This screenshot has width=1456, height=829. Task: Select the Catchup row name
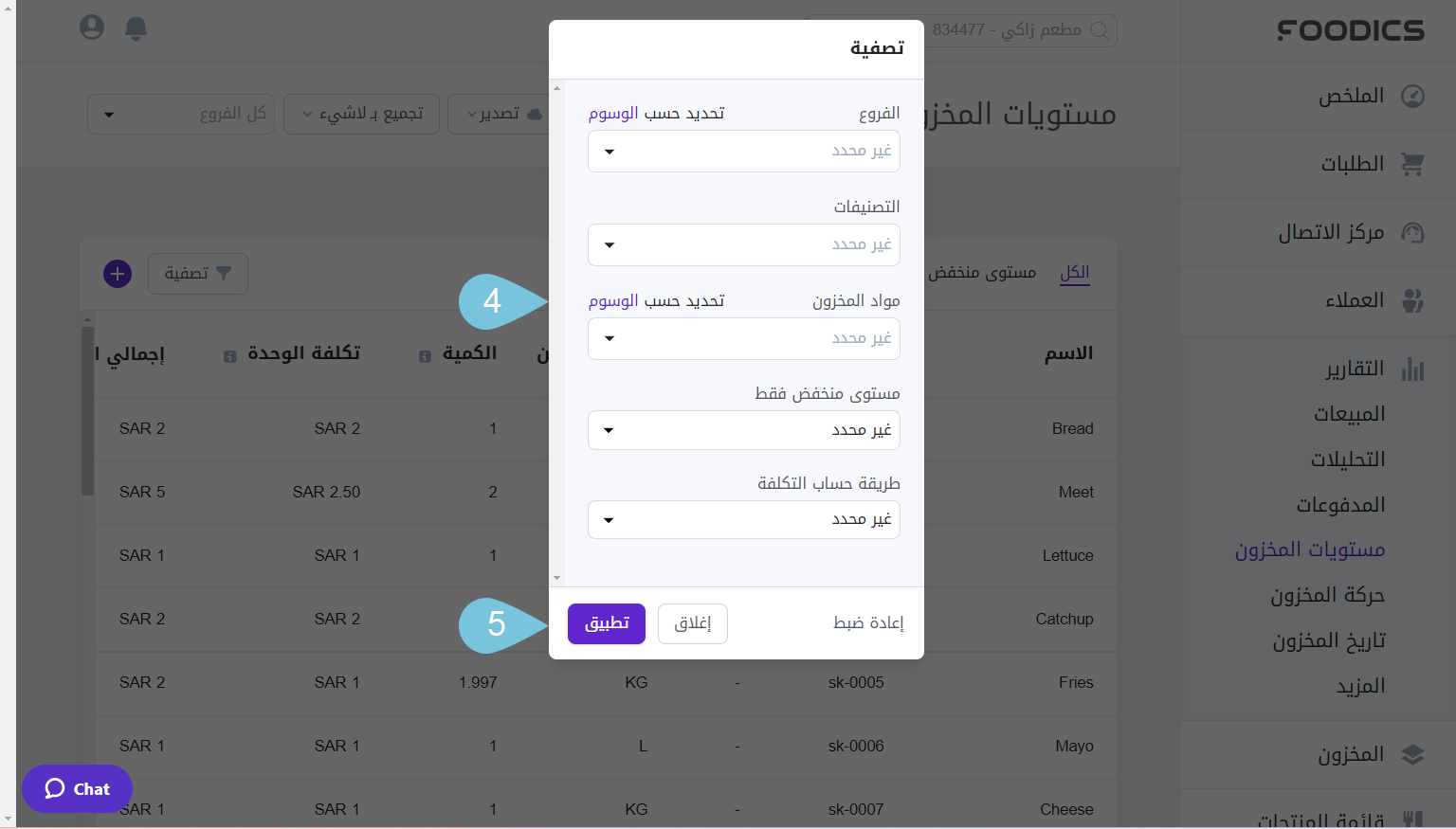point(1065,620)
